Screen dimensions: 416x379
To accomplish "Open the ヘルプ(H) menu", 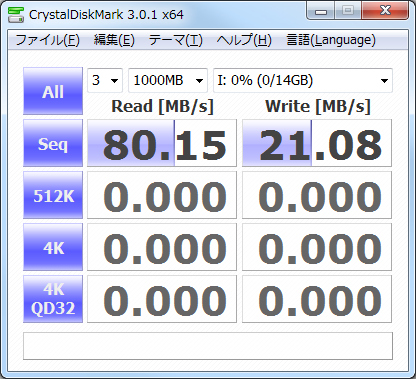I will point(244,40).
